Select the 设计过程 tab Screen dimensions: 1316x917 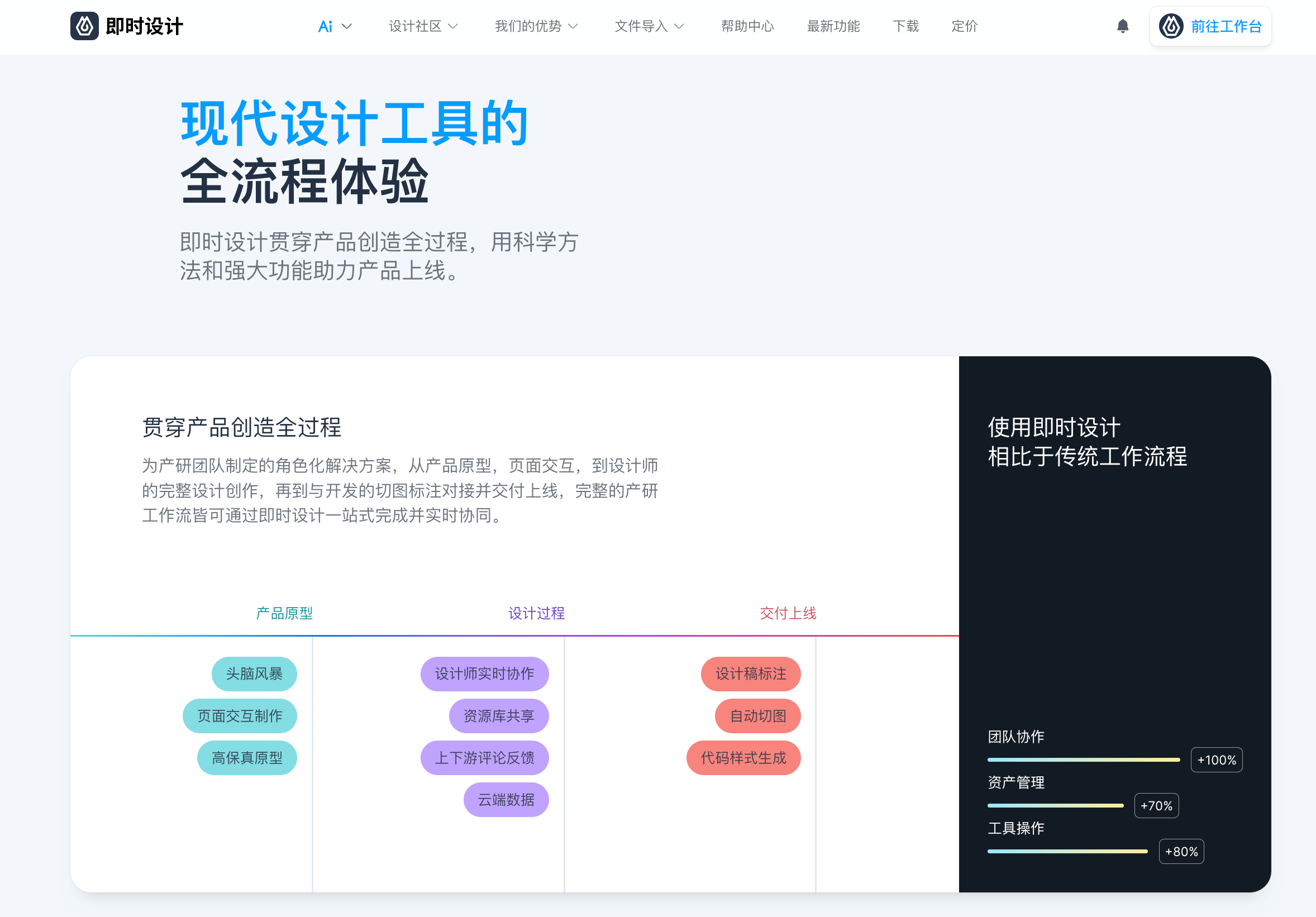point(536,613)
